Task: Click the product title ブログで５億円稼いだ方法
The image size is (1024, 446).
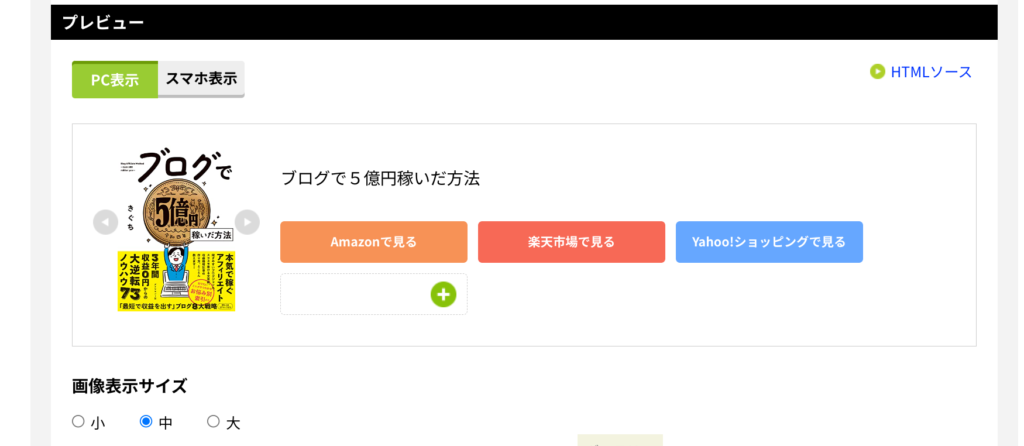Action: pyautogui.click(x=380, y=178)
